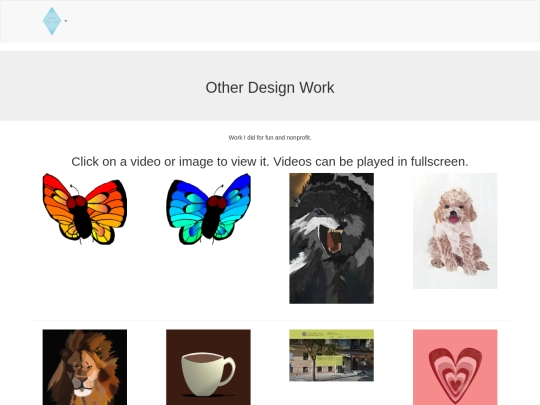Image resolution: width=540 pixels, height=405 pixels.
Task: View the gray wolf artwork
Action: 331,238
